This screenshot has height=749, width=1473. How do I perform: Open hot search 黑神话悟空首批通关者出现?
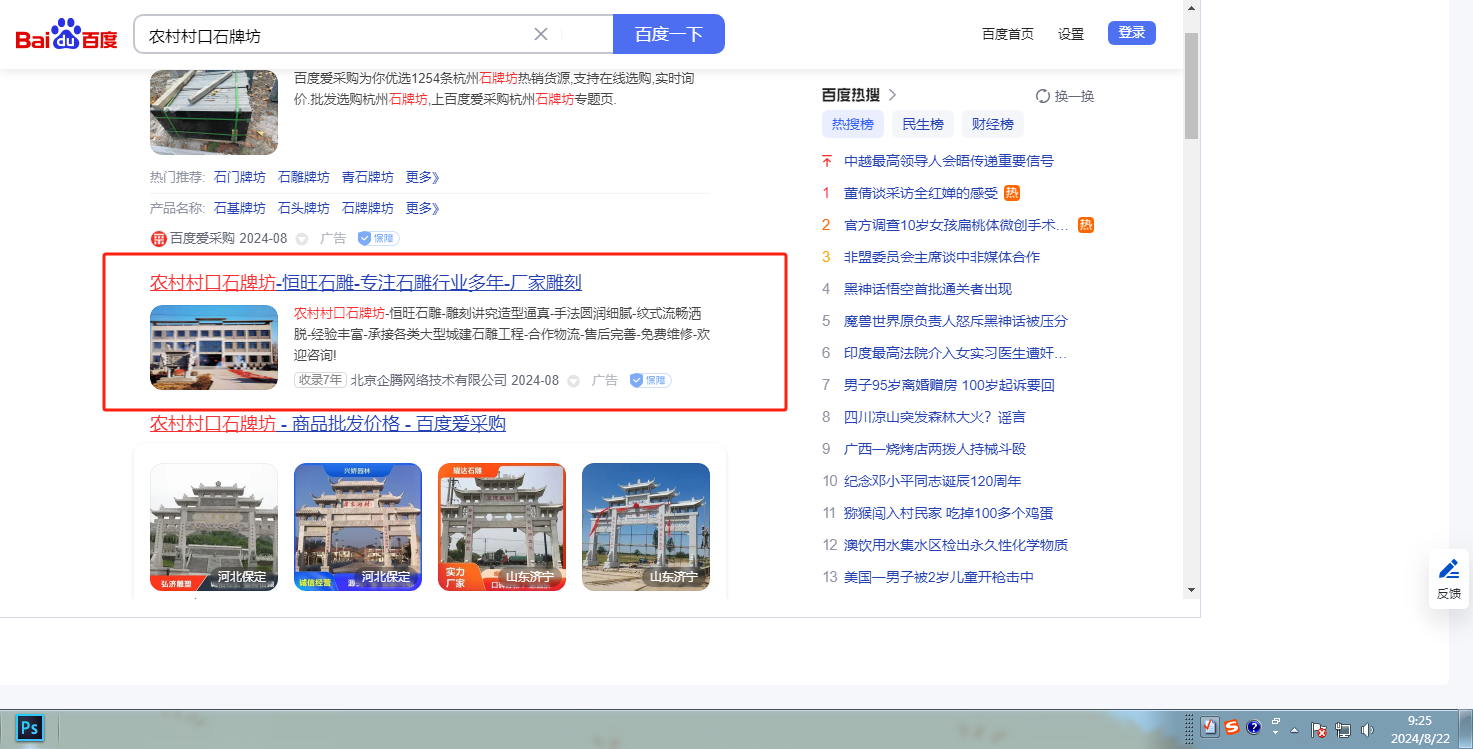tap(928, 289)
